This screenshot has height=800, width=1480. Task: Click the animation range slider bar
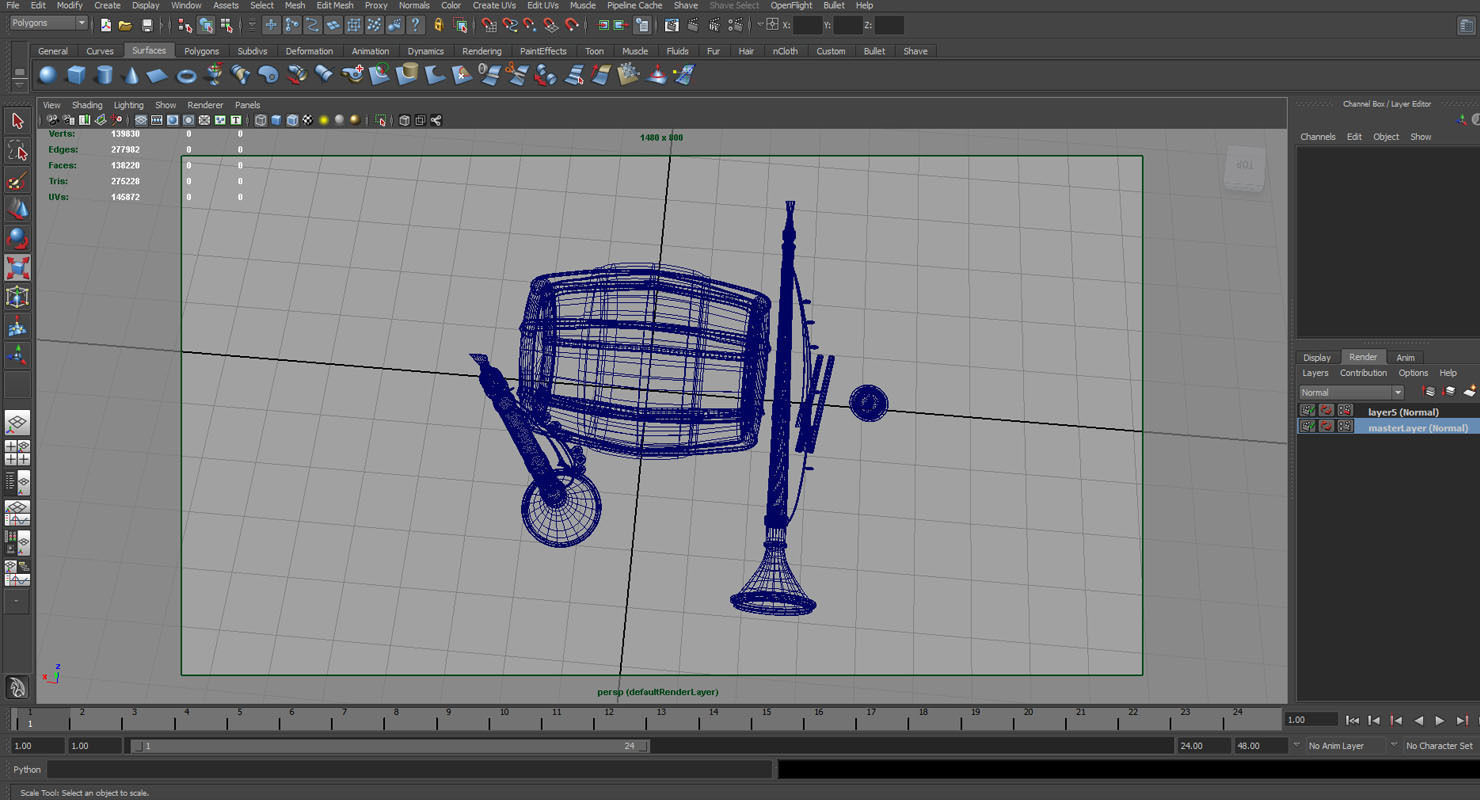click(x=391, y=746)
